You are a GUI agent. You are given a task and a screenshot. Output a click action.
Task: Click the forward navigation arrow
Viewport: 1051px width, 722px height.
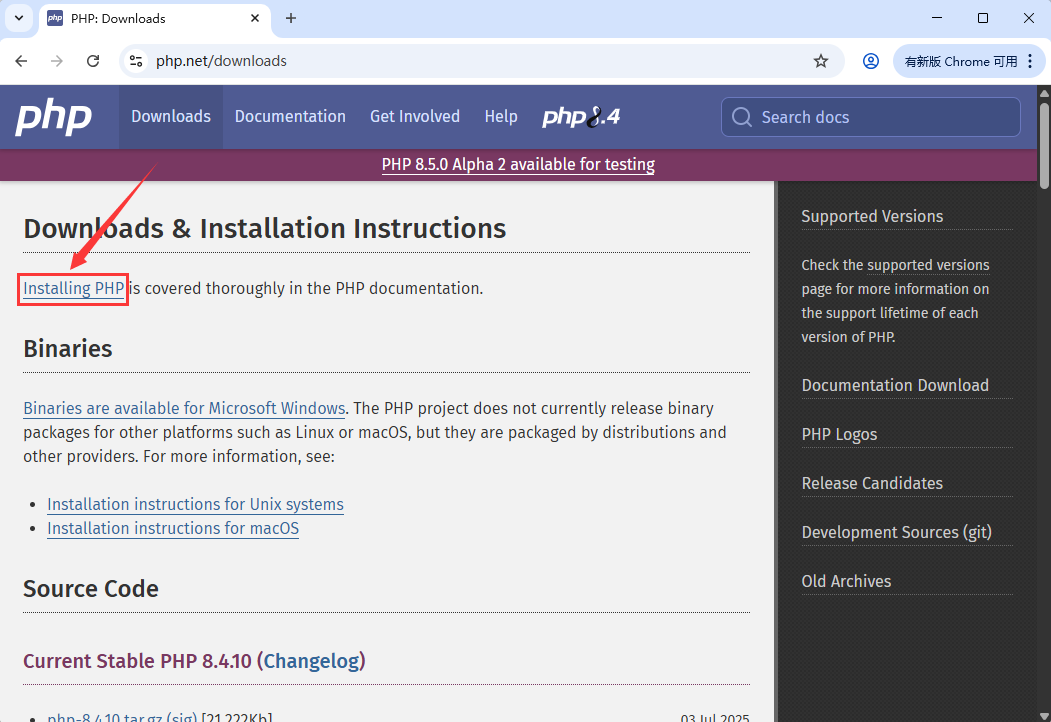pyautogui.click(x=57, y=61)
